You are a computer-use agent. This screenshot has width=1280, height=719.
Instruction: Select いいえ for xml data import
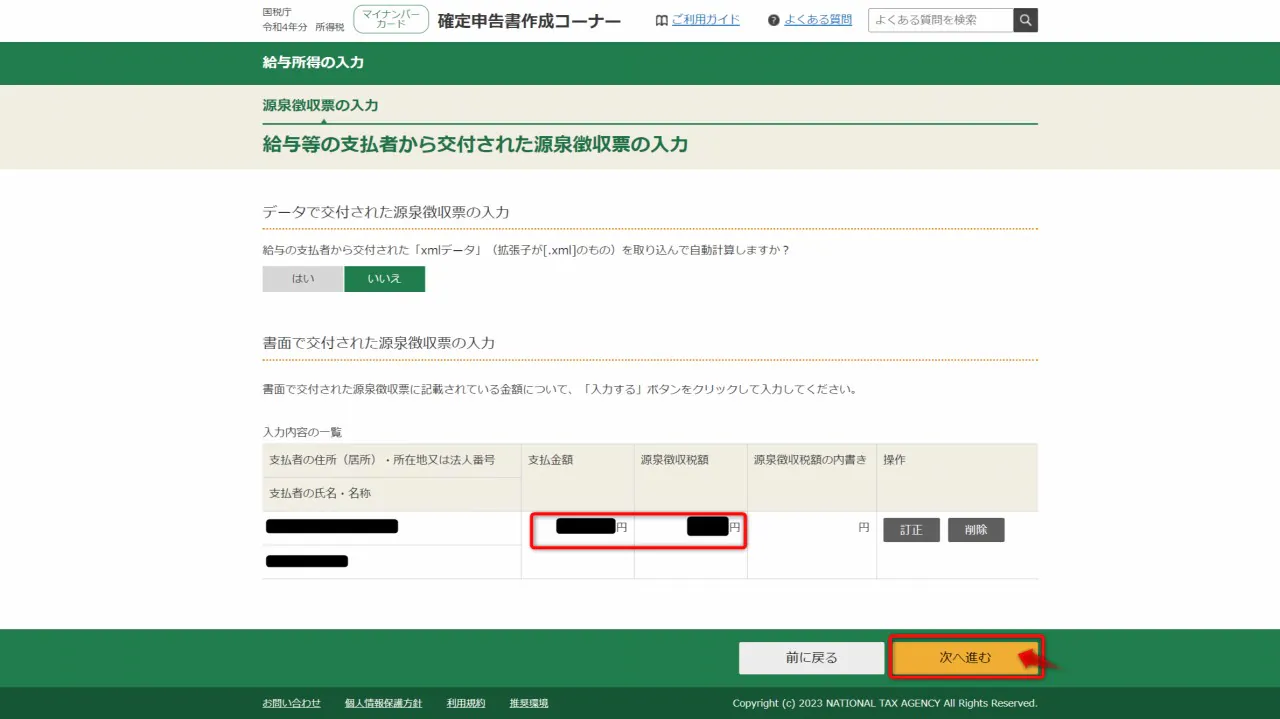384,279
